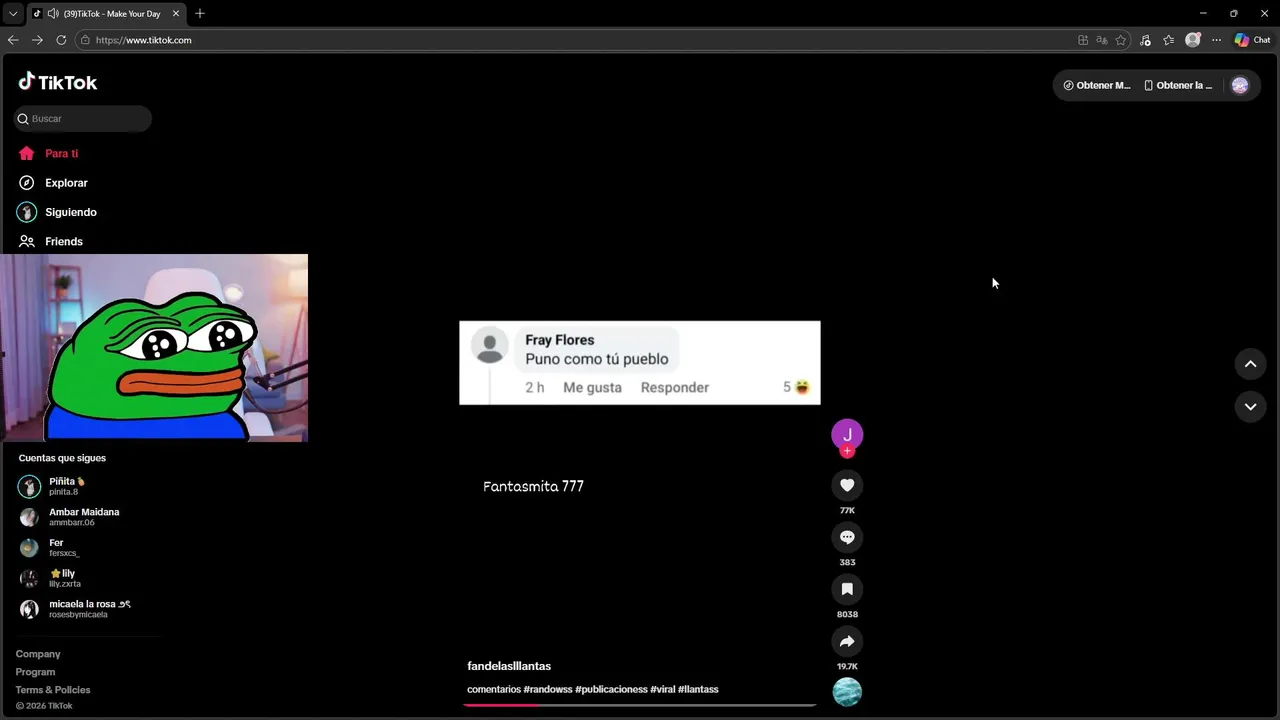Viewport: 1280px width, 720px height.
Task: Go back in browser history
Action: pos(13,40)
